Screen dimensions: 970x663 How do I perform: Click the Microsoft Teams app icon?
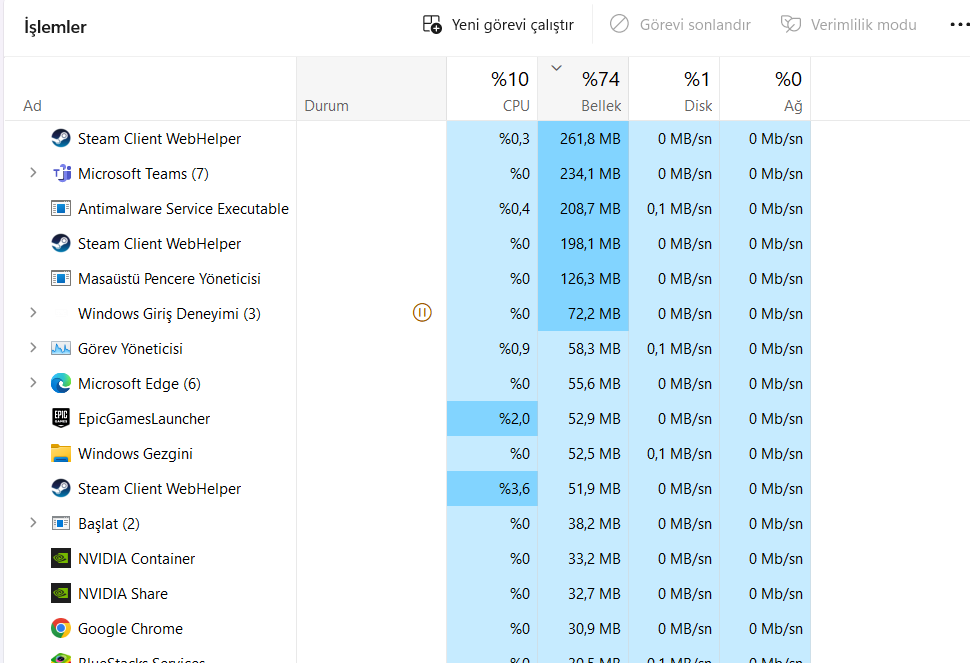[x=61, y=174]
